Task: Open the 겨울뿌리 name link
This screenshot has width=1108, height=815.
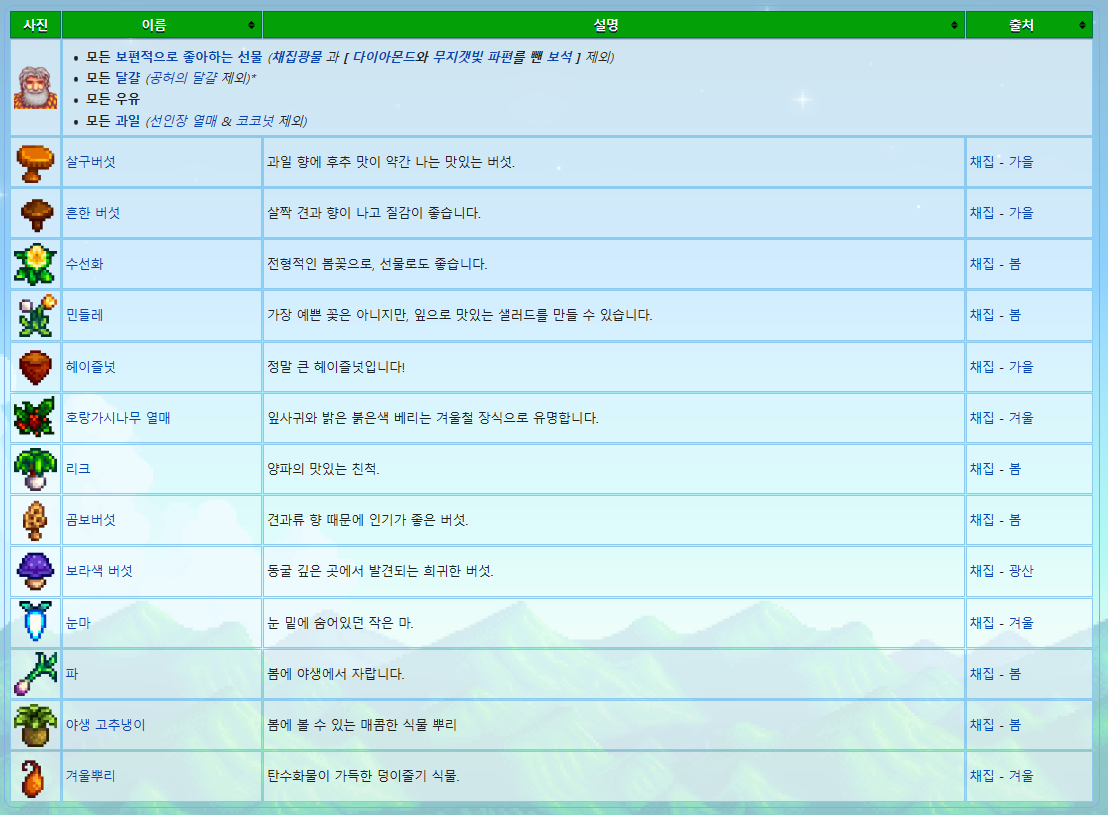Action: click(90, 775)
